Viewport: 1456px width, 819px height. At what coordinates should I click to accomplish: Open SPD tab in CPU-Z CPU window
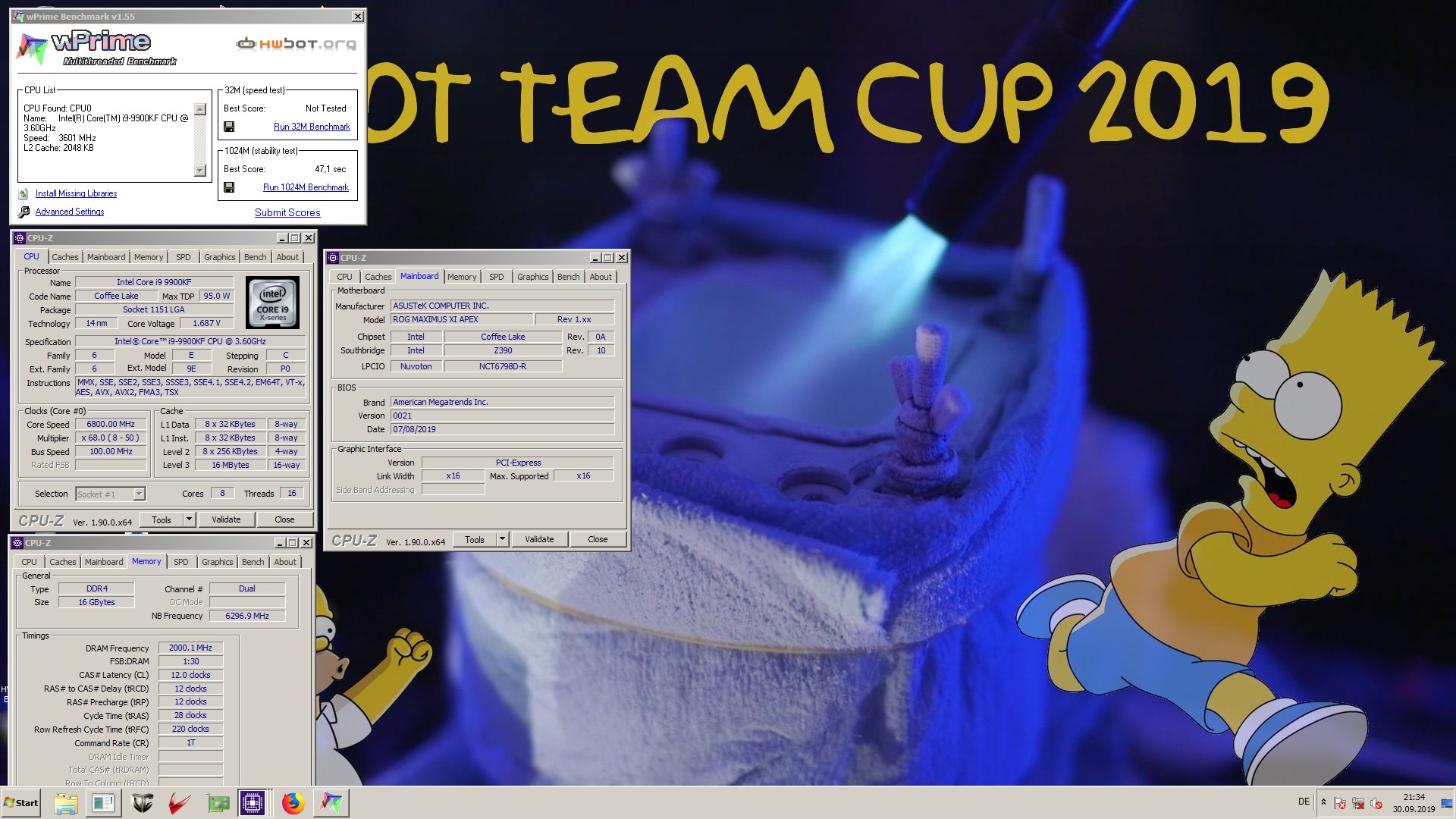[184, 257]
